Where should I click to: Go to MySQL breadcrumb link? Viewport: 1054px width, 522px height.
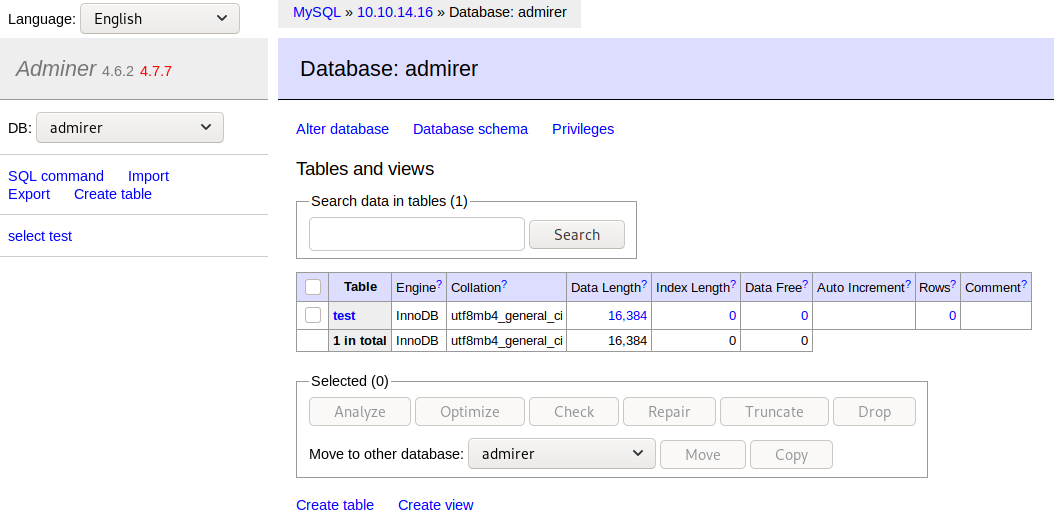317,12
